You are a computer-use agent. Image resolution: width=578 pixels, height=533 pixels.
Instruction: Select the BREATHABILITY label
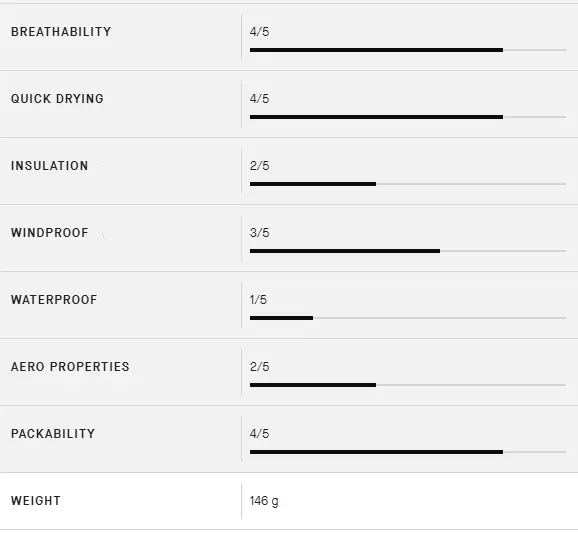(61, 32)
